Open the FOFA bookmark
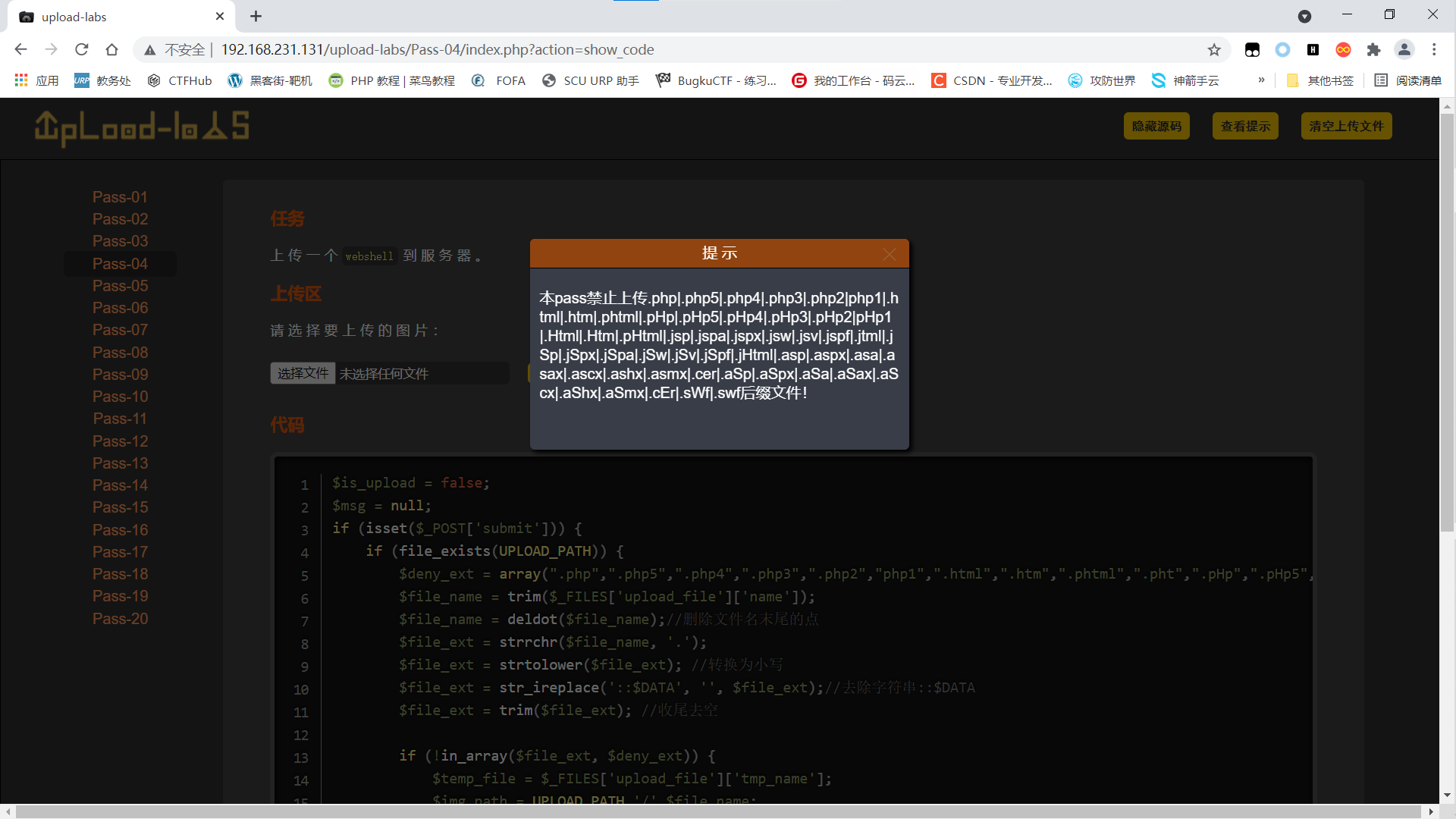 coord(498,80)
